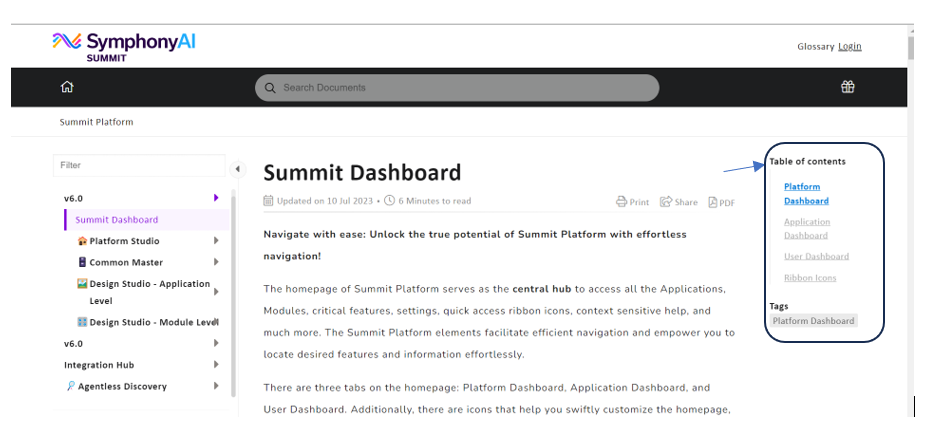The image size is (931, 432).
Task: Jump to Application Dashboard in table of contents
Action: click(807, 228)
